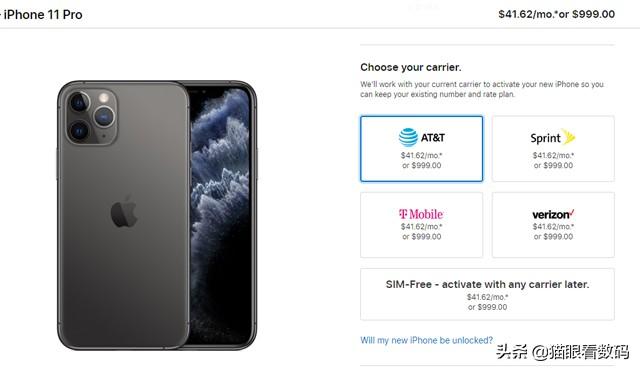Choose SIM-Free activate later option

tap(487, 294)
